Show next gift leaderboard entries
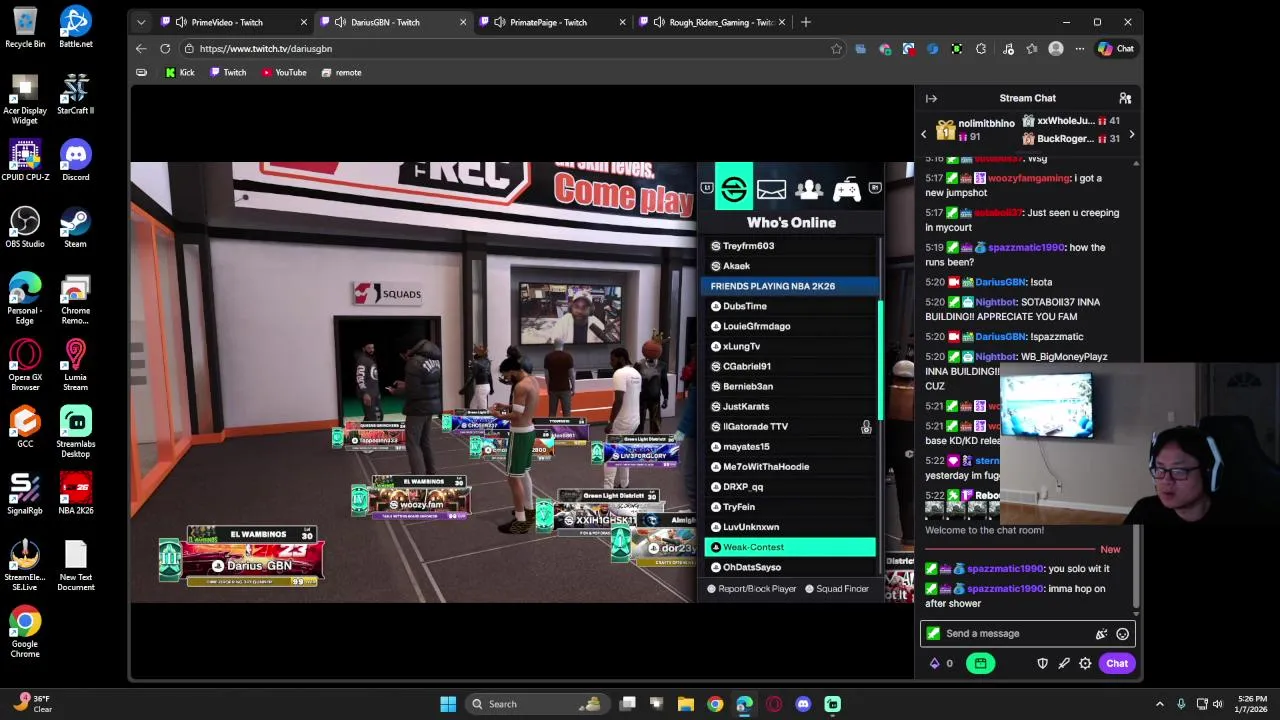The width and height of the screenshot is (1280, 720). coord(1131,134)
